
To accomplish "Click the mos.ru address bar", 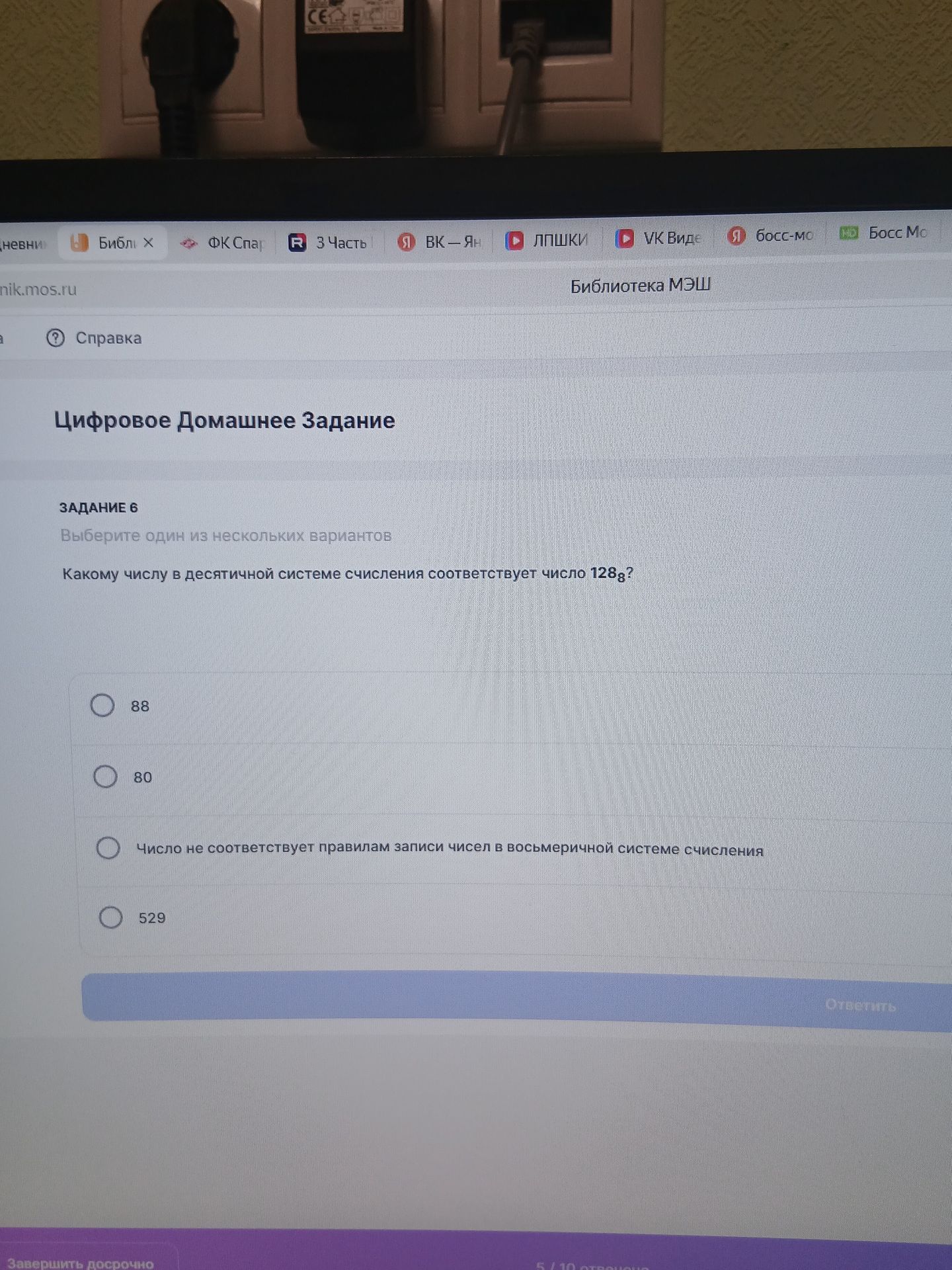I will pyautogui.click(x=38, y=289).
